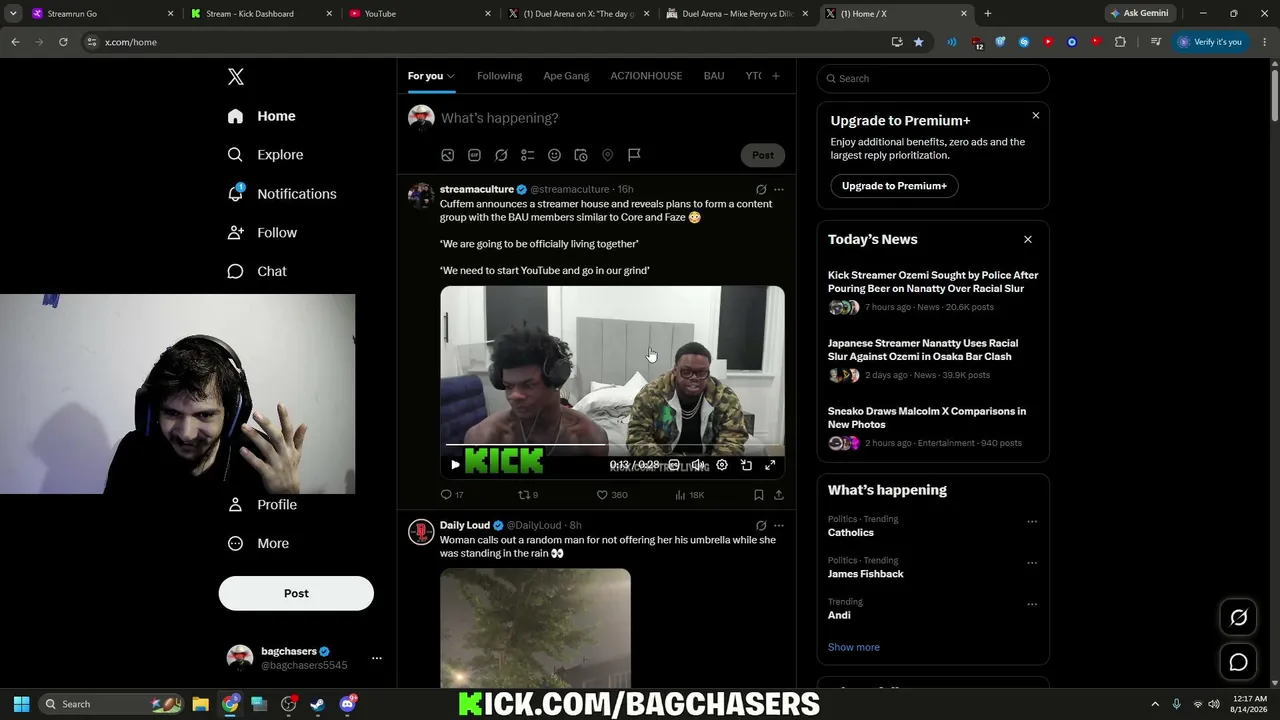Share the streamaculture post
This screenshot has width=1280, height=720.
779,495
